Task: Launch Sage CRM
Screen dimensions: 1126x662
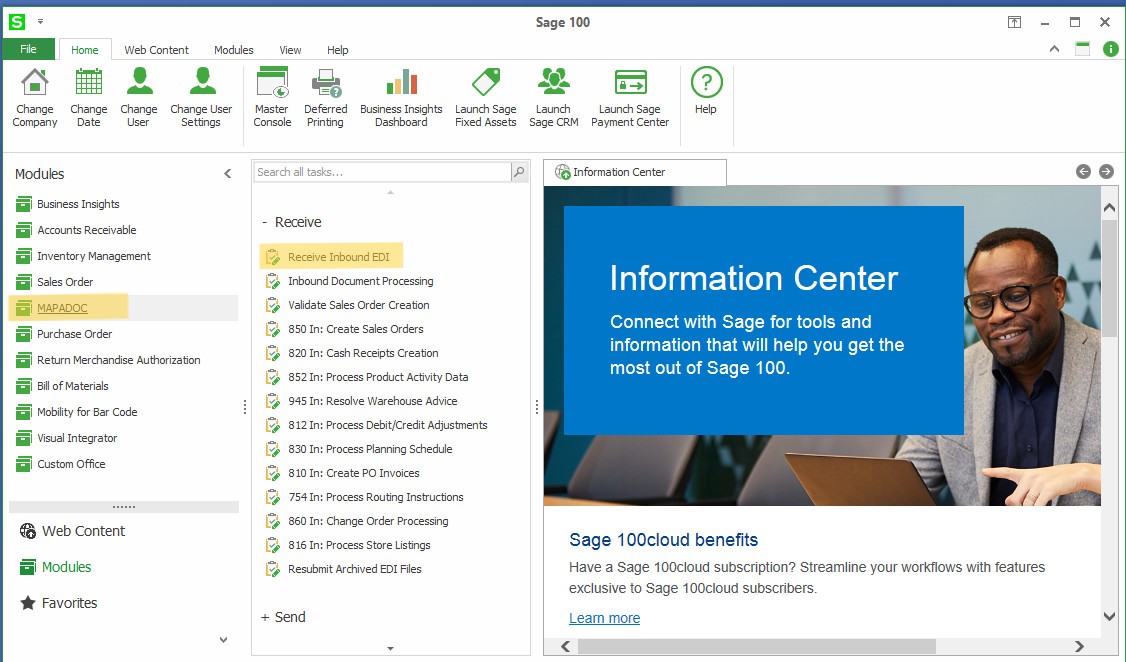Action: pos(554,98)
